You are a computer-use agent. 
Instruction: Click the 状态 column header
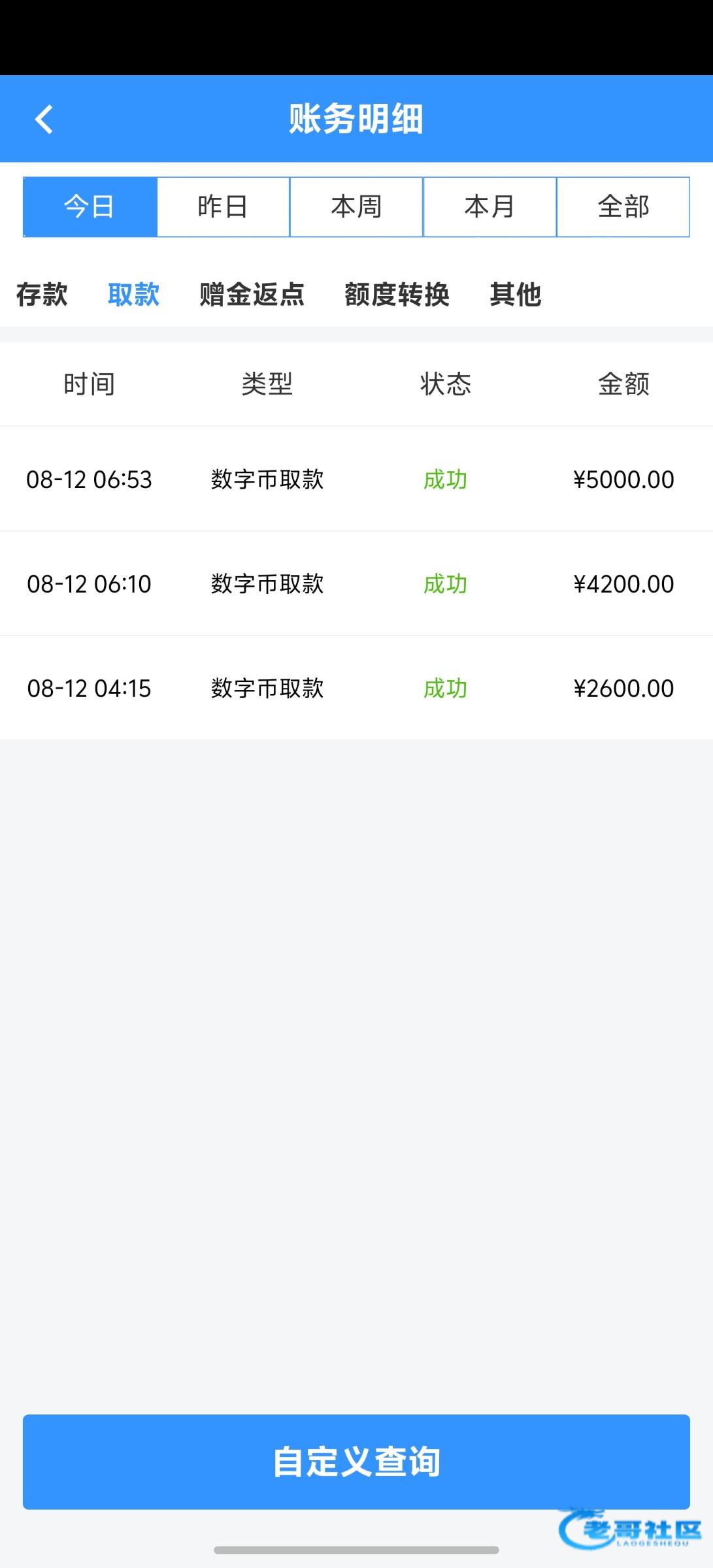tap(446, 384)
